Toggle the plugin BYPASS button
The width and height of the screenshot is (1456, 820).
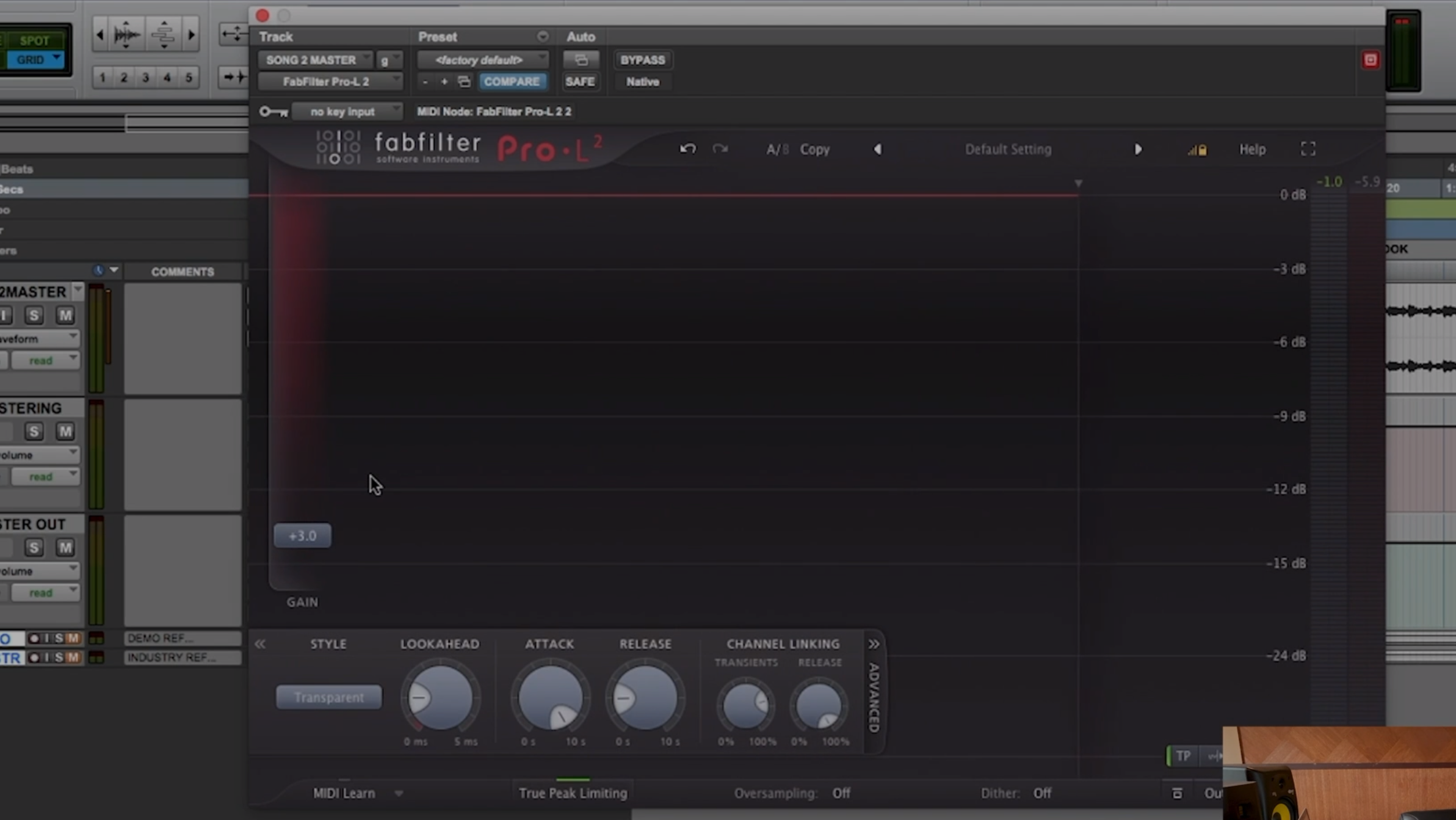(642, 60)
